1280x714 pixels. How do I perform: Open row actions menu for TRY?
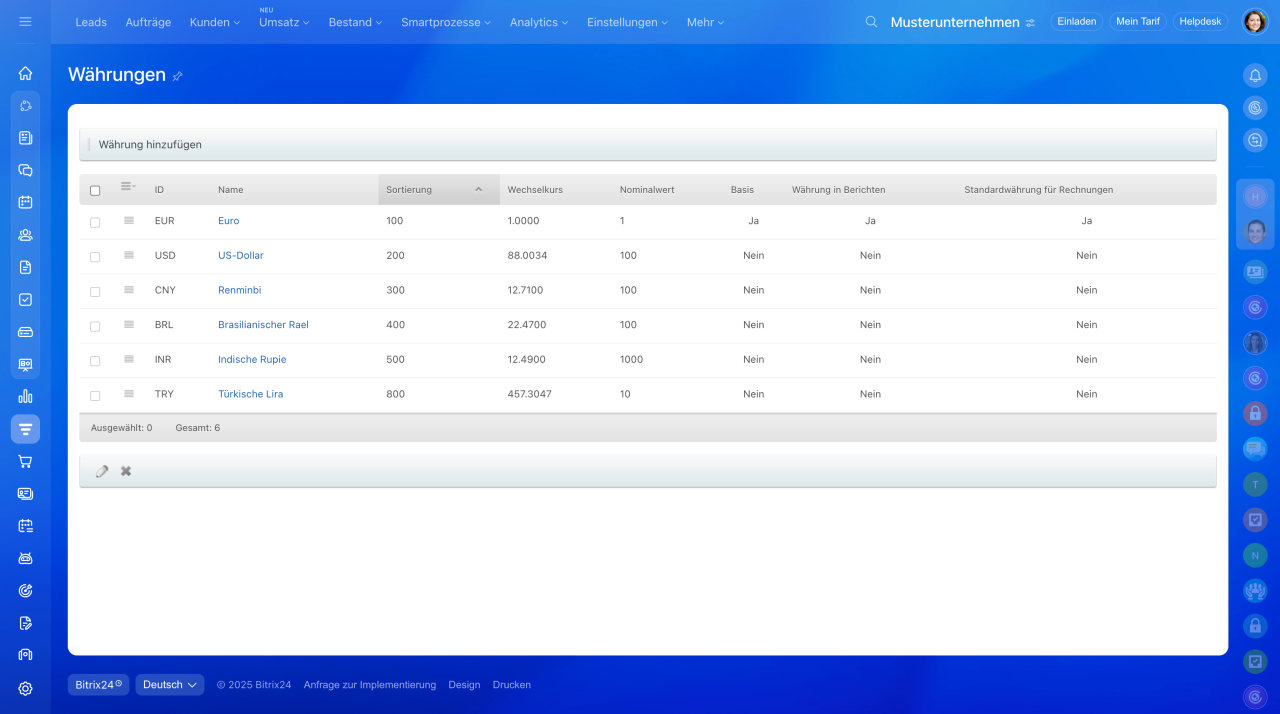(128, 394)
